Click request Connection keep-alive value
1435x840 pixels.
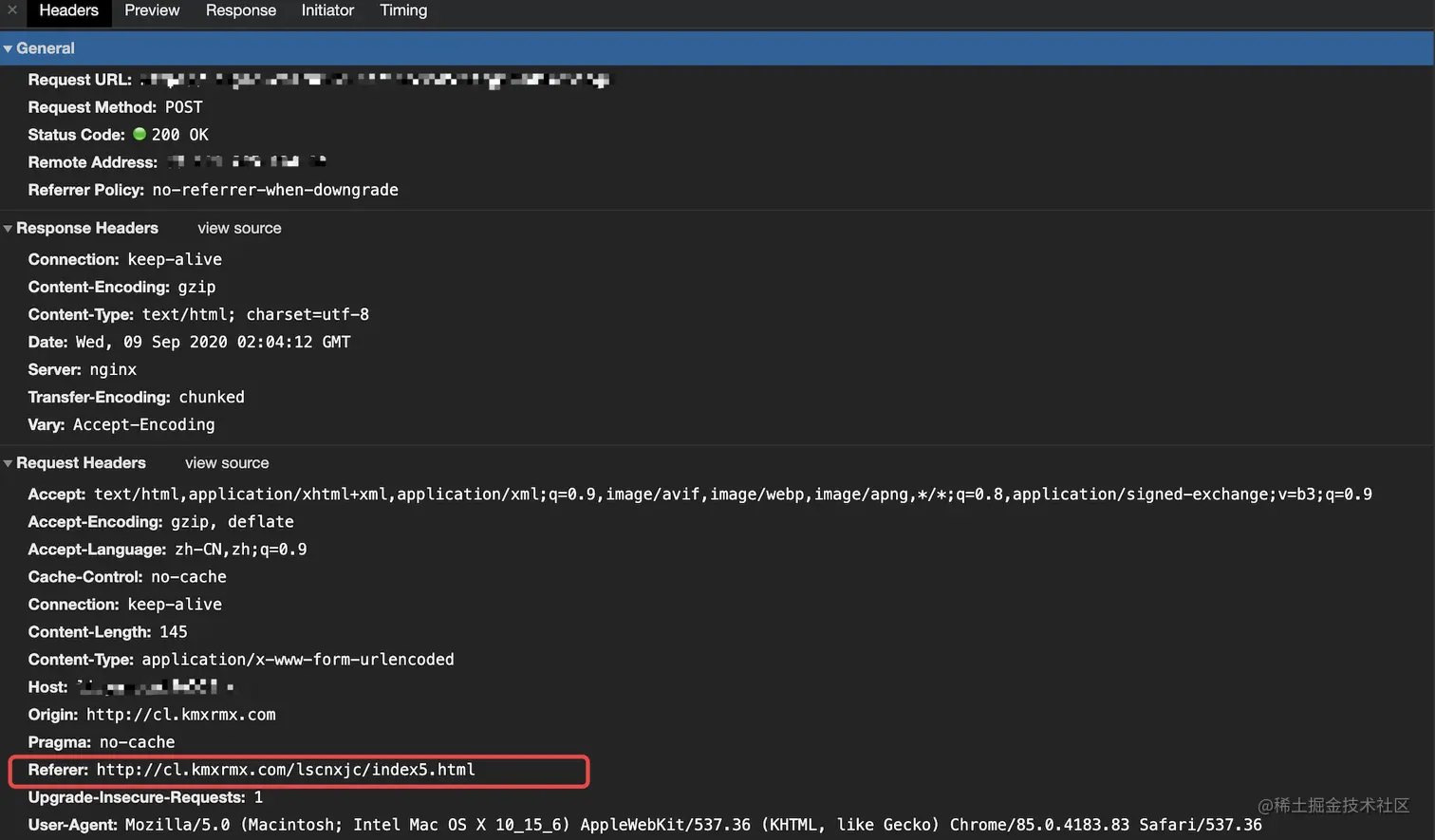pyautogui.click(x=175, y=604)
